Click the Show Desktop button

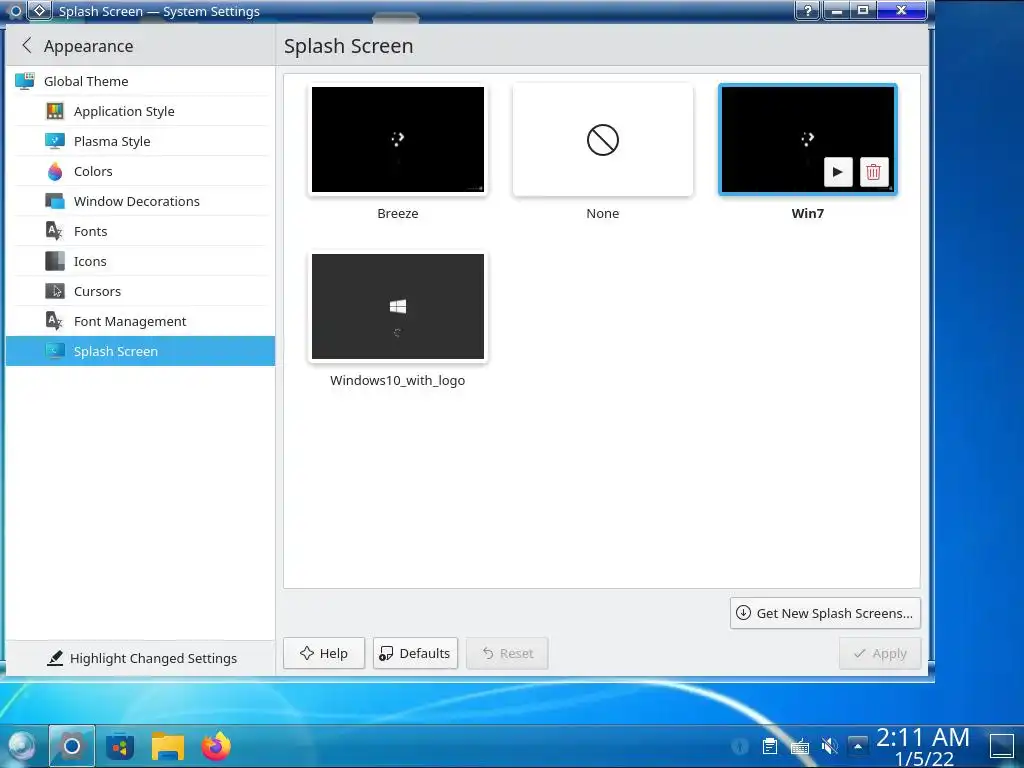[1002, 746]
